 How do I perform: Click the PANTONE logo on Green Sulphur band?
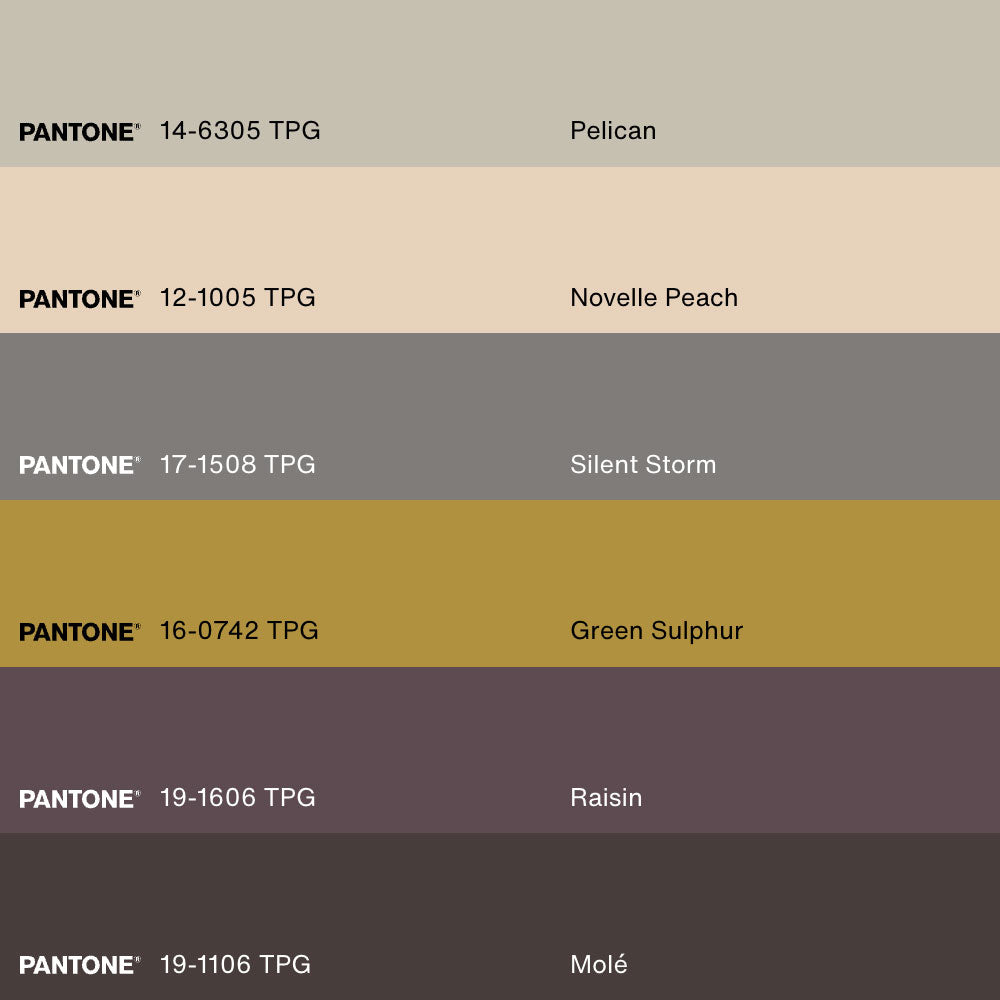click(x=79, y=632)
